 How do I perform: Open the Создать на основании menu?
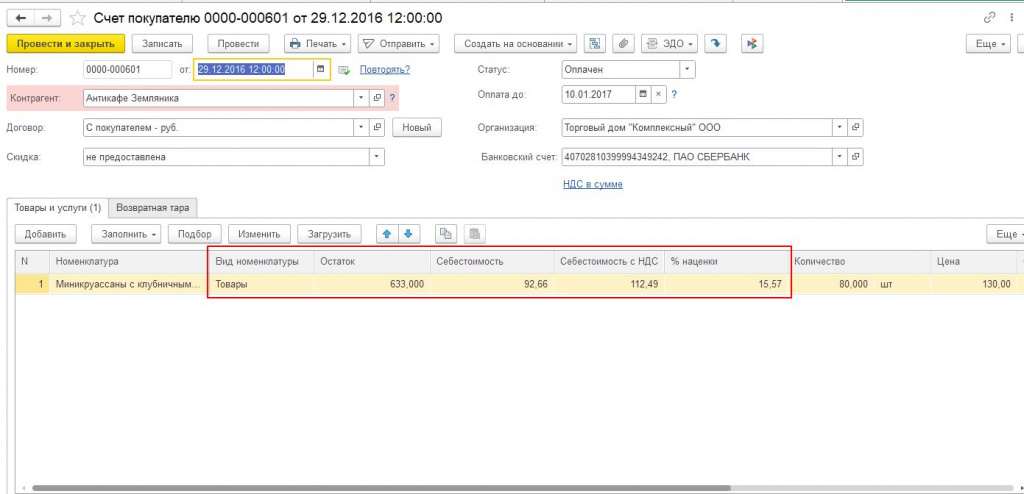(515, 44)
